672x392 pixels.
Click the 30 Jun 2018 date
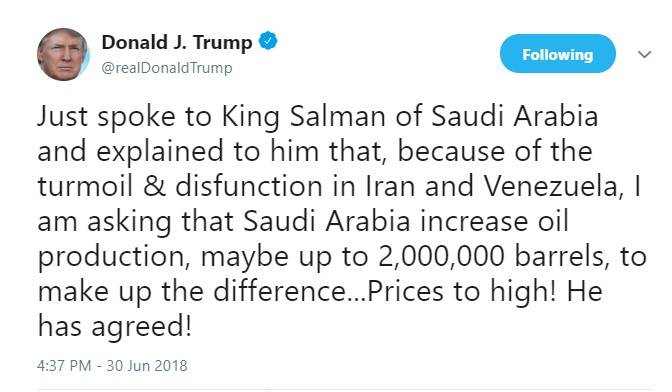click(x=147, y=365)
